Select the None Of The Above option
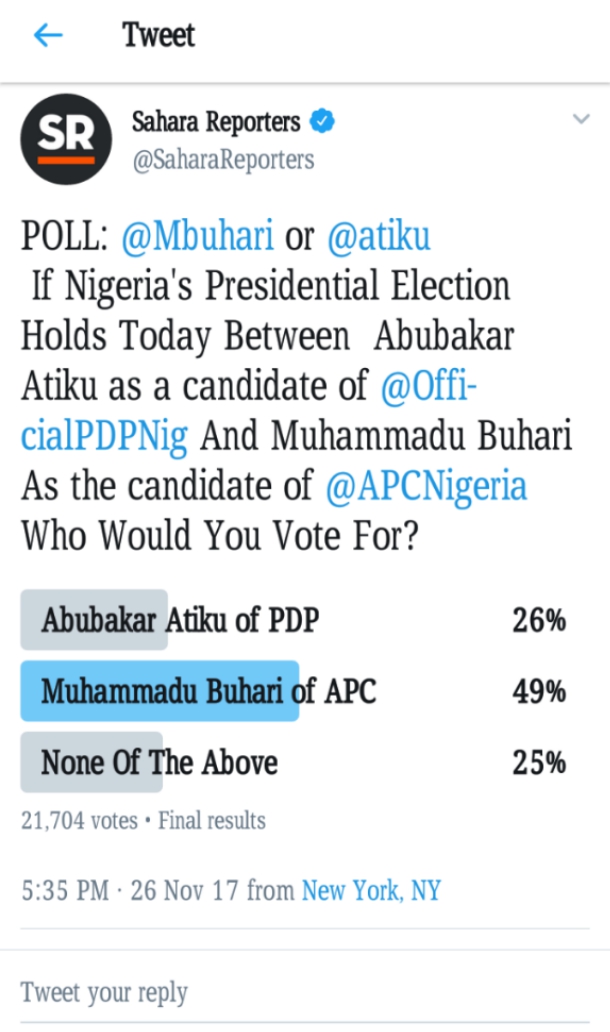The width and height of the screenshot is (610, 1032). [159, 763]
